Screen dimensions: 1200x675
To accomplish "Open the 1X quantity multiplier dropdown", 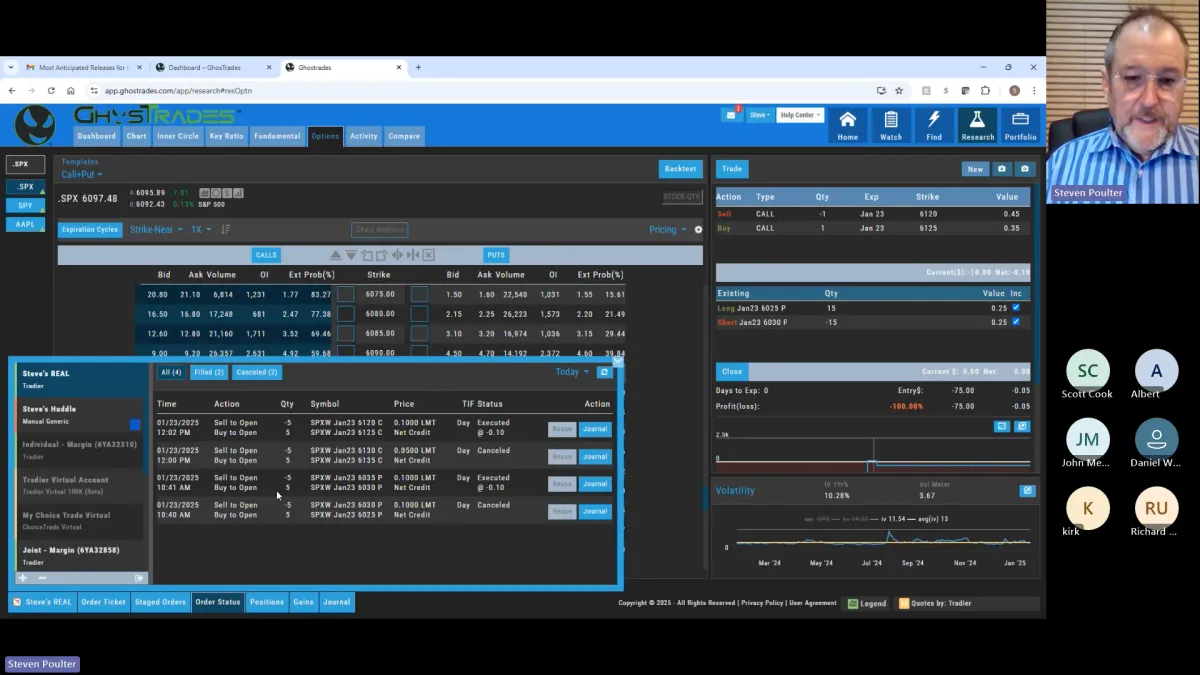I will (201, 230).
